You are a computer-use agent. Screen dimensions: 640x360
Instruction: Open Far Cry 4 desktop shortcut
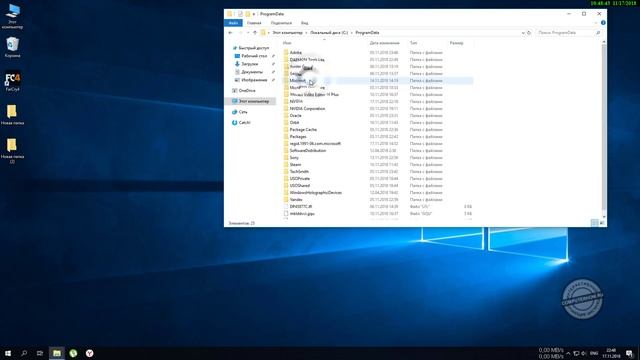tap(12, 82)
